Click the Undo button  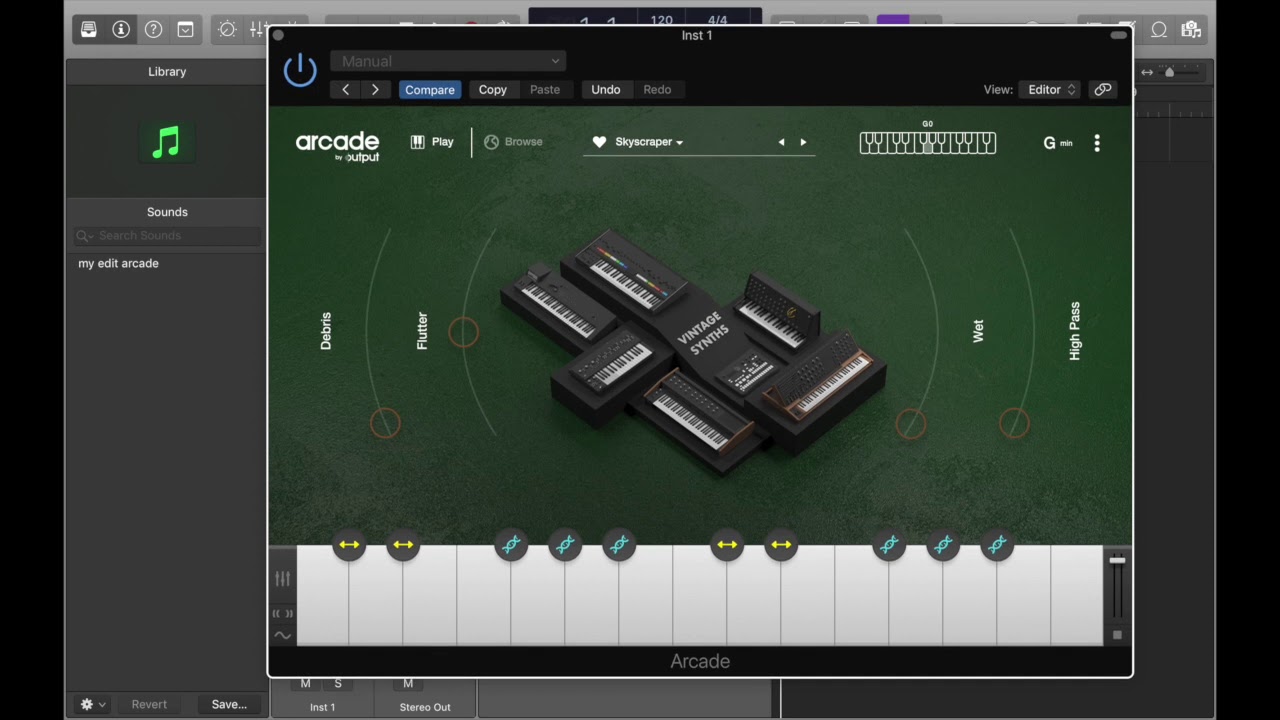click(x=606, y=90)
